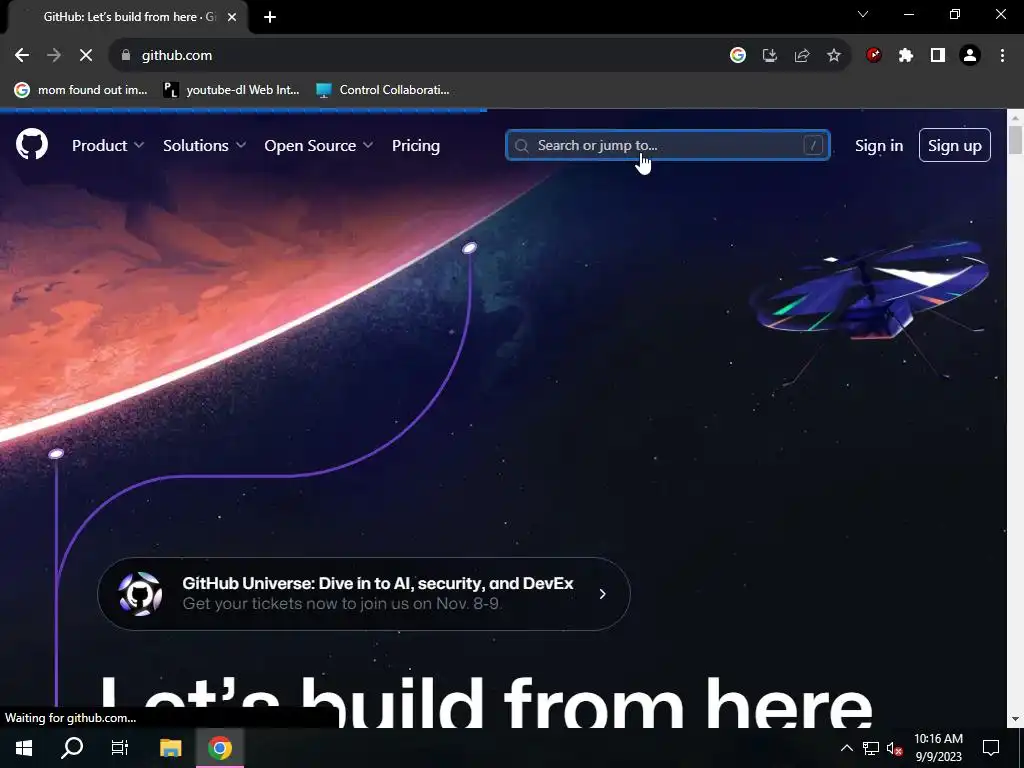Click the magnifier icon in search box

click(521, 146)
